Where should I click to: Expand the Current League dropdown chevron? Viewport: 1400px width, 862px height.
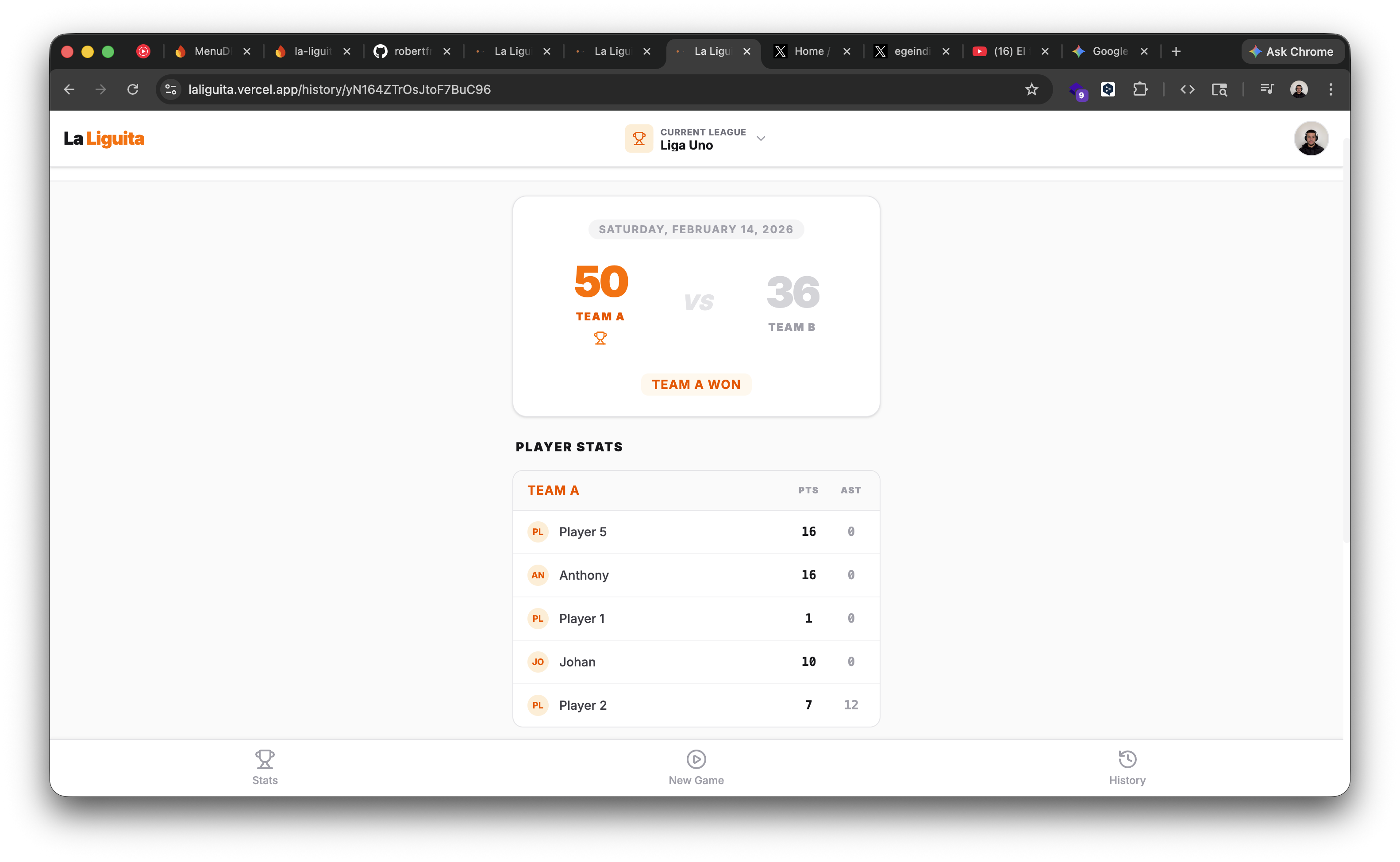[x=761, y=139]
